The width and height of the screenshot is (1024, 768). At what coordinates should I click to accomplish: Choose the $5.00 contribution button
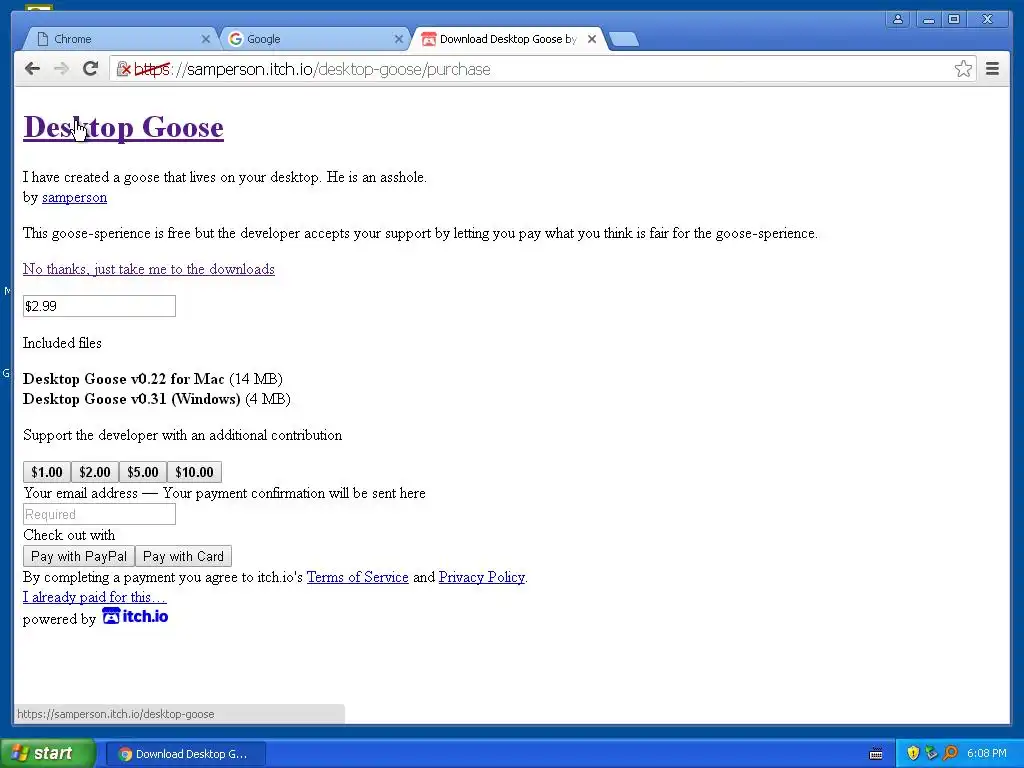coord(143,472)
